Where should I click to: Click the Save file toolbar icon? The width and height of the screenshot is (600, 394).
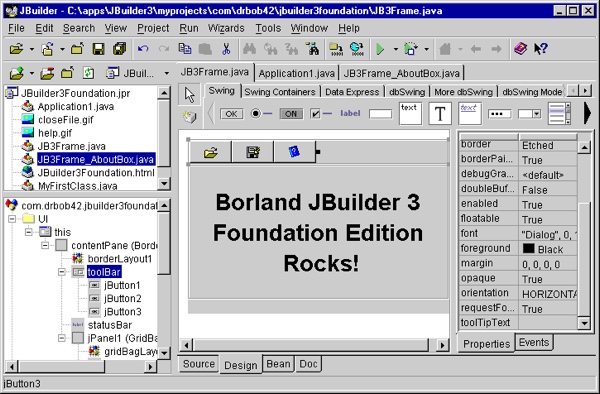[98, 49]
